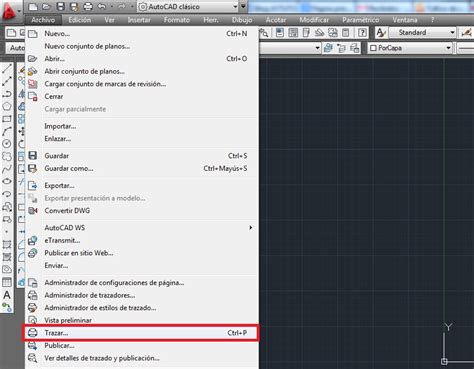Choose Administrador de configuraciones de página...
This screenshot has height=369, width=474.
(142, 283)
